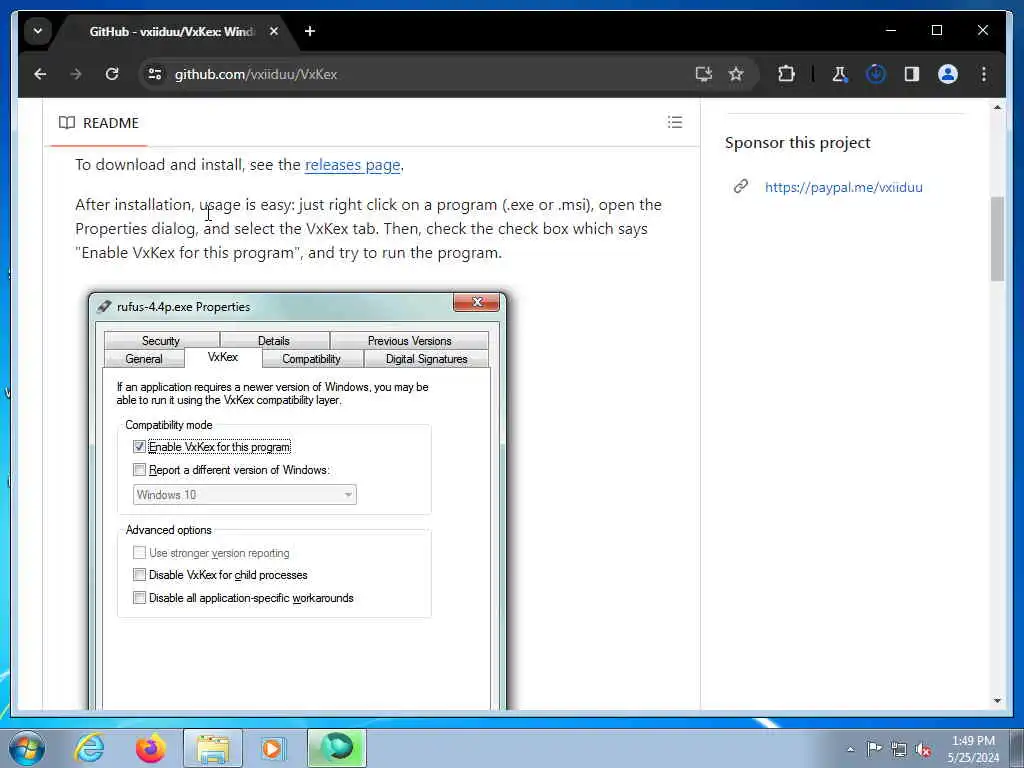The width and height of the screenshot is (1024, 768).
Task: Open Windows Explorer from the taskbar
Action: coord(213,748)
